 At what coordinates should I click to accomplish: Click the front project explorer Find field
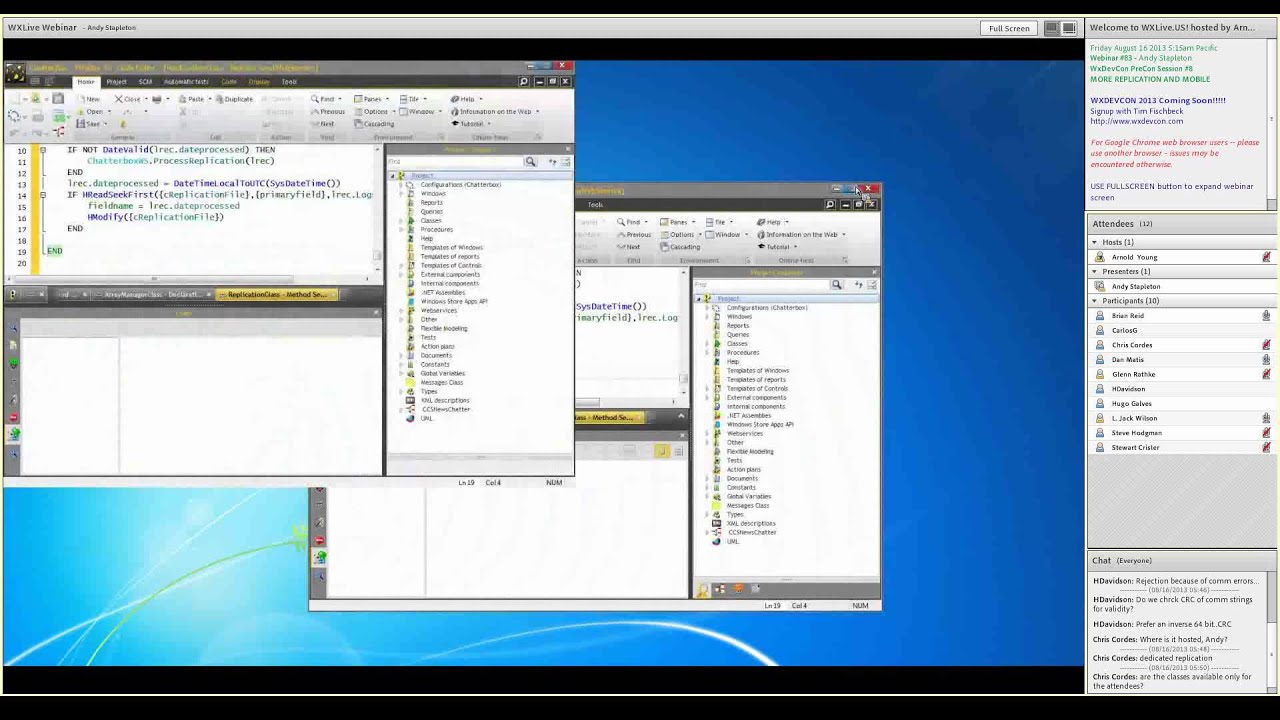(455, 161)
